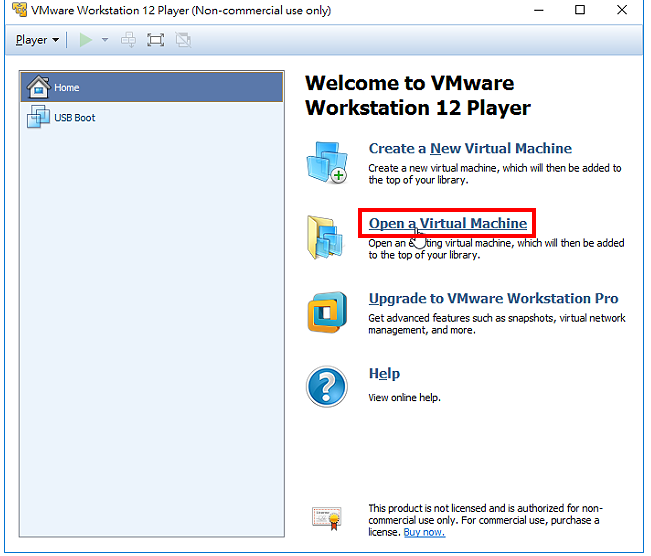Maximize the VMware Player window
Screen dimensions: 651x556
point(580,10)
